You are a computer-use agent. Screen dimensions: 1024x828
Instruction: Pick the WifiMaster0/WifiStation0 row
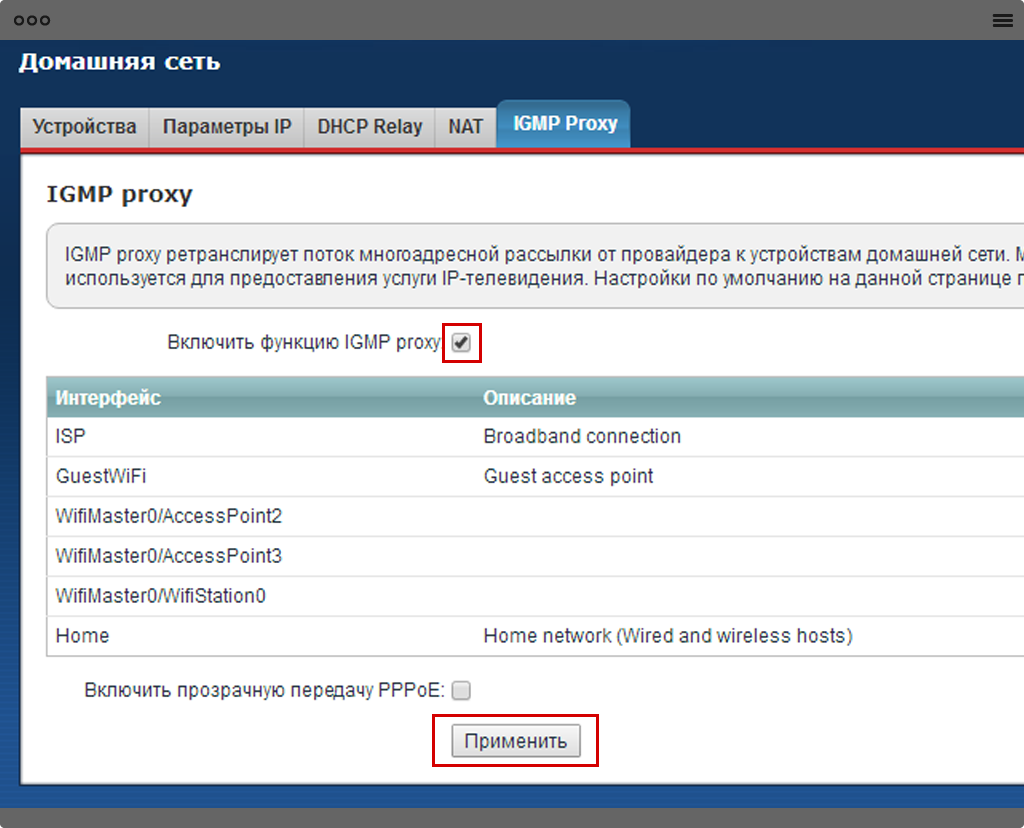[x=160, y=596]
